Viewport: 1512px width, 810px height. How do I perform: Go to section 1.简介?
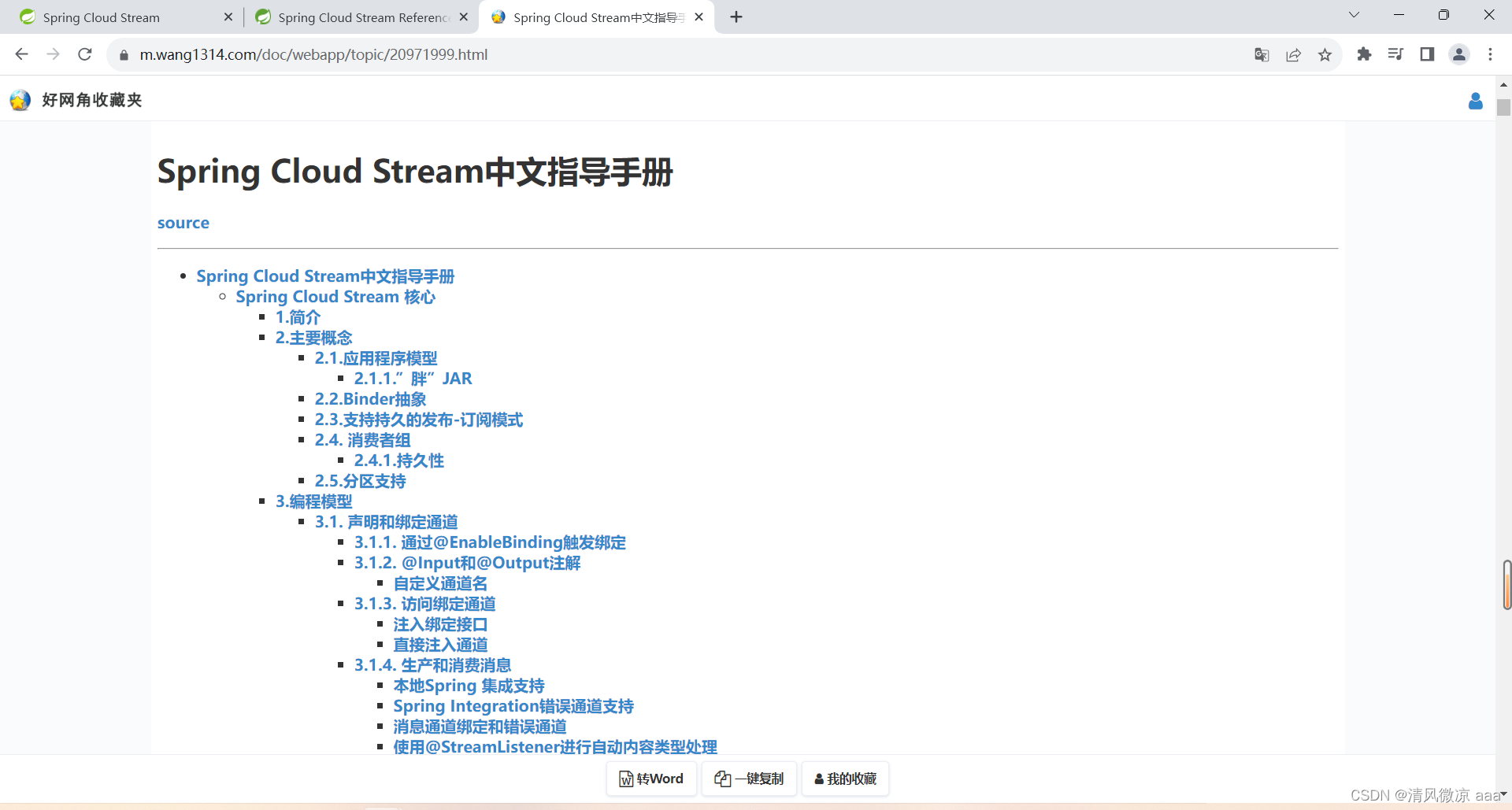298,317
